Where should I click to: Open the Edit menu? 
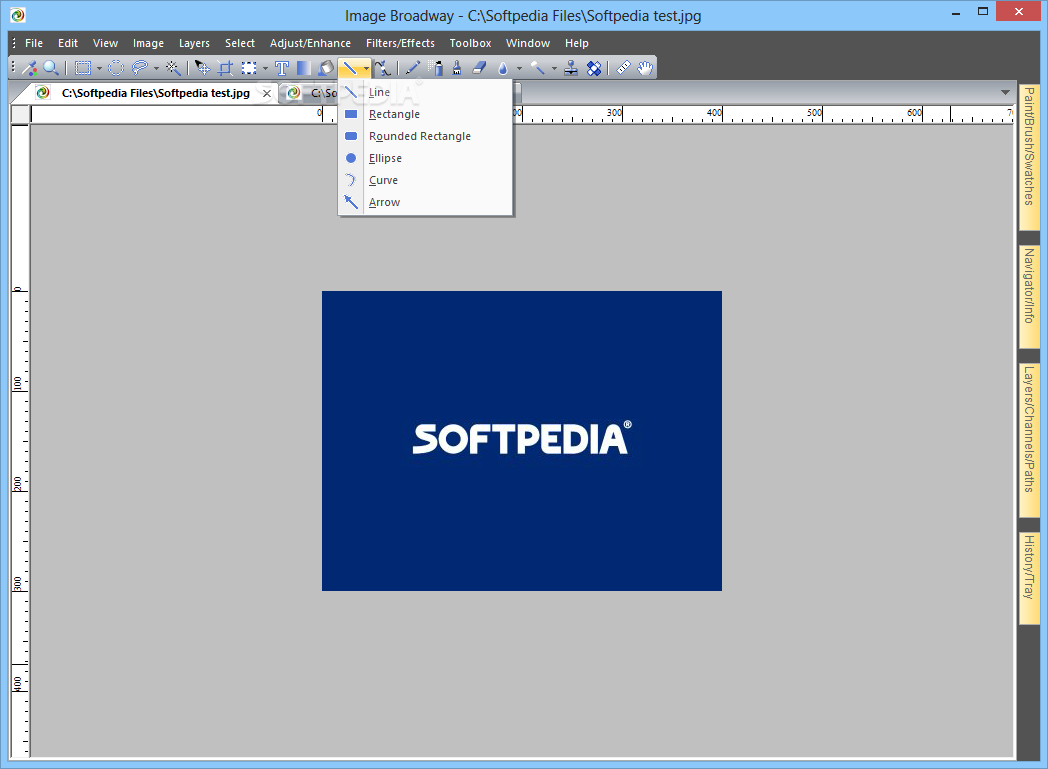pos(68,43)
